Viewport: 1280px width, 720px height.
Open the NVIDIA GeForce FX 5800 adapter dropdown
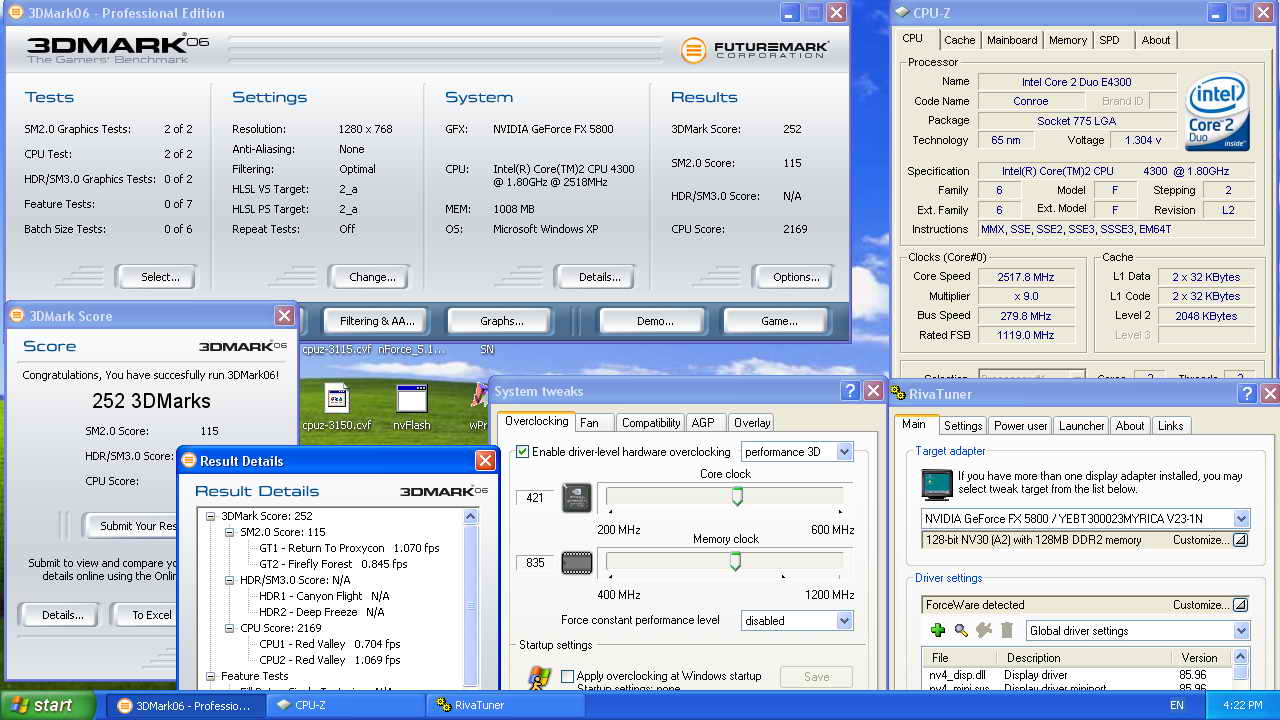tap(1241, 519)
